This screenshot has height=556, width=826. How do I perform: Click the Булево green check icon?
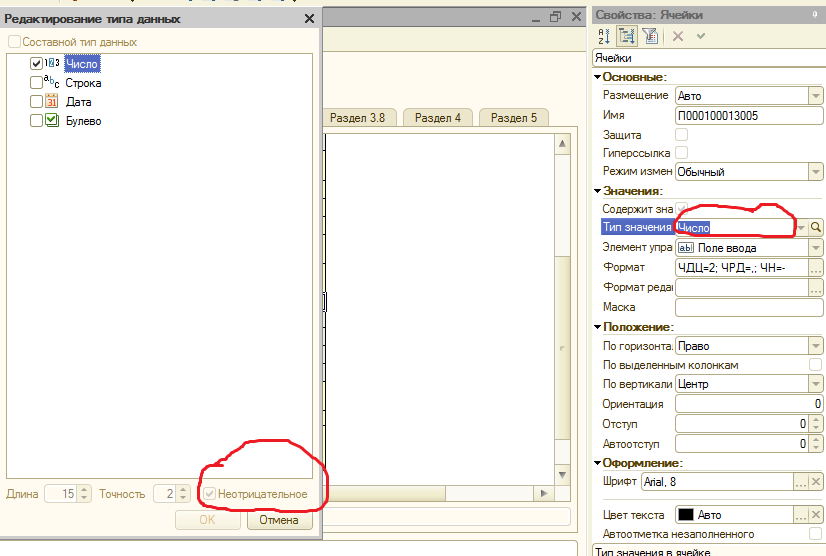tap(52, 121)
